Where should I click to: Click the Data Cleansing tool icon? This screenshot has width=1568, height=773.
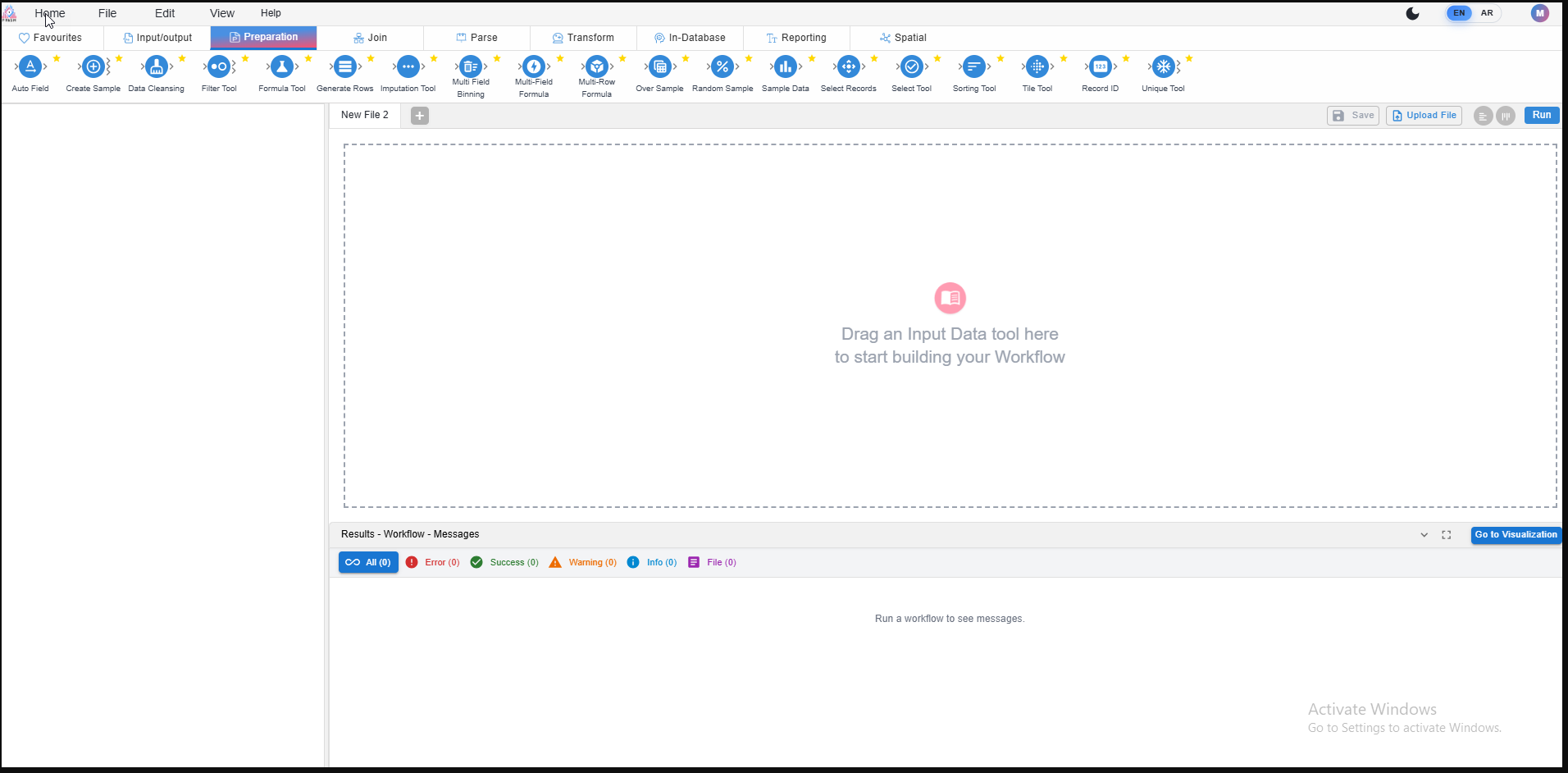click(x=156, y=67)
